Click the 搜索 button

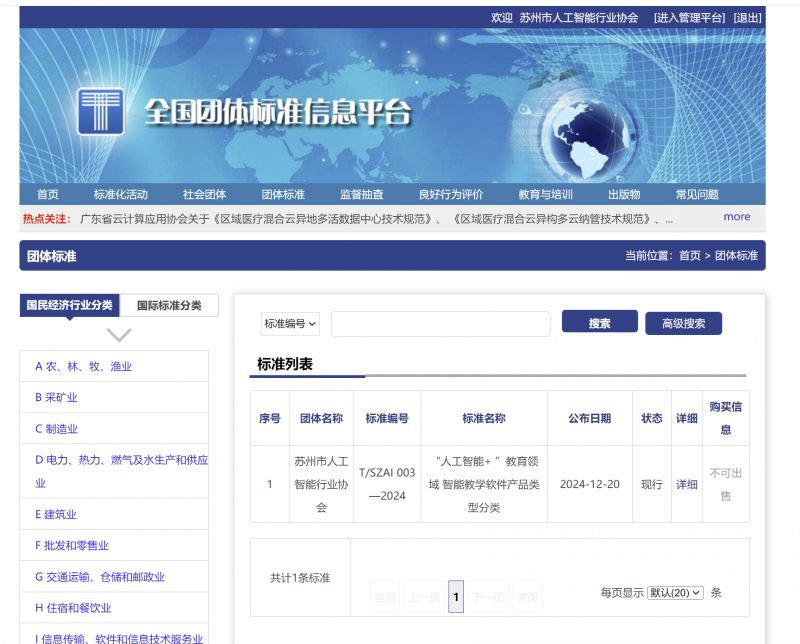599,323
